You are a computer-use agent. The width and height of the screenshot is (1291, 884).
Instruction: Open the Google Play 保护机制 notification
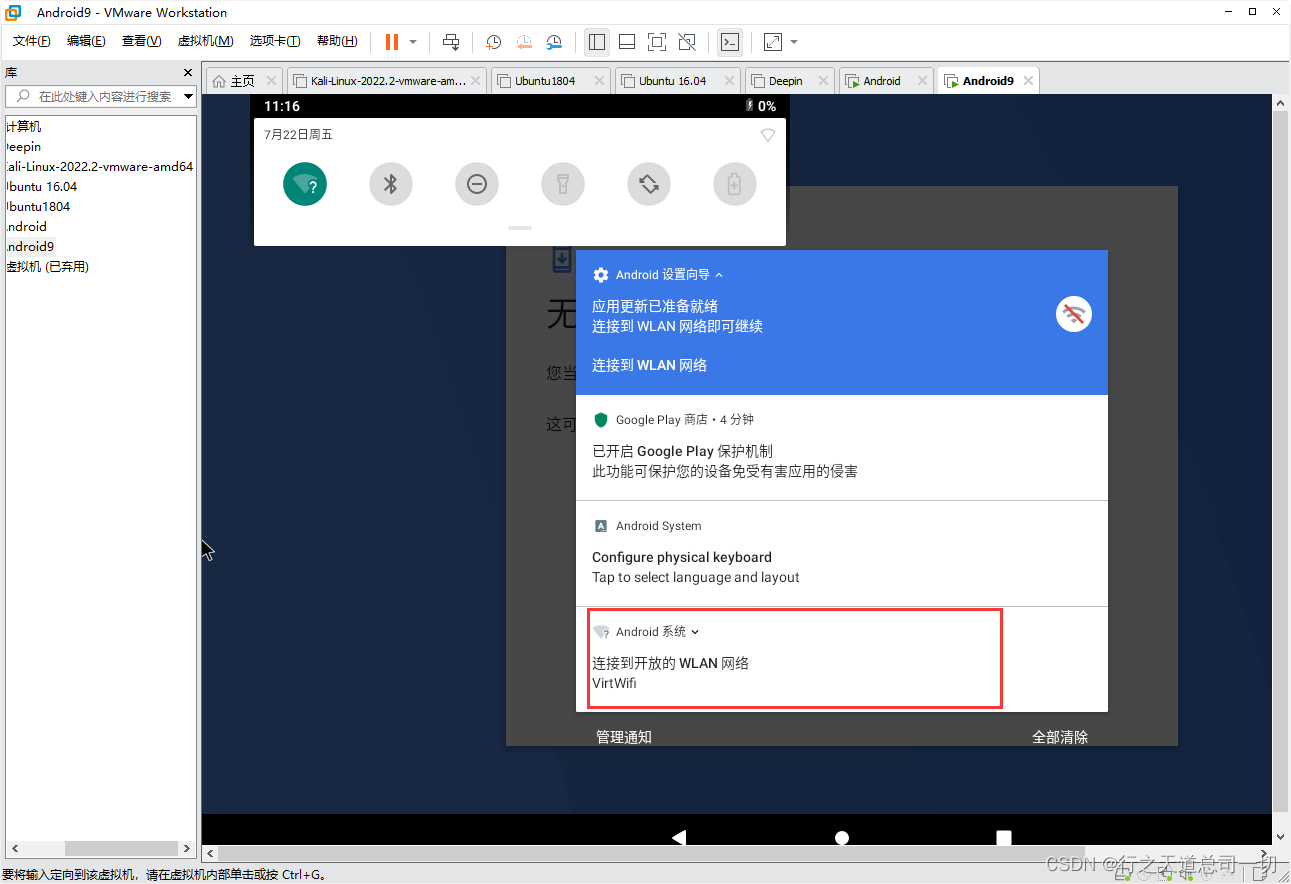click(842, 447)
